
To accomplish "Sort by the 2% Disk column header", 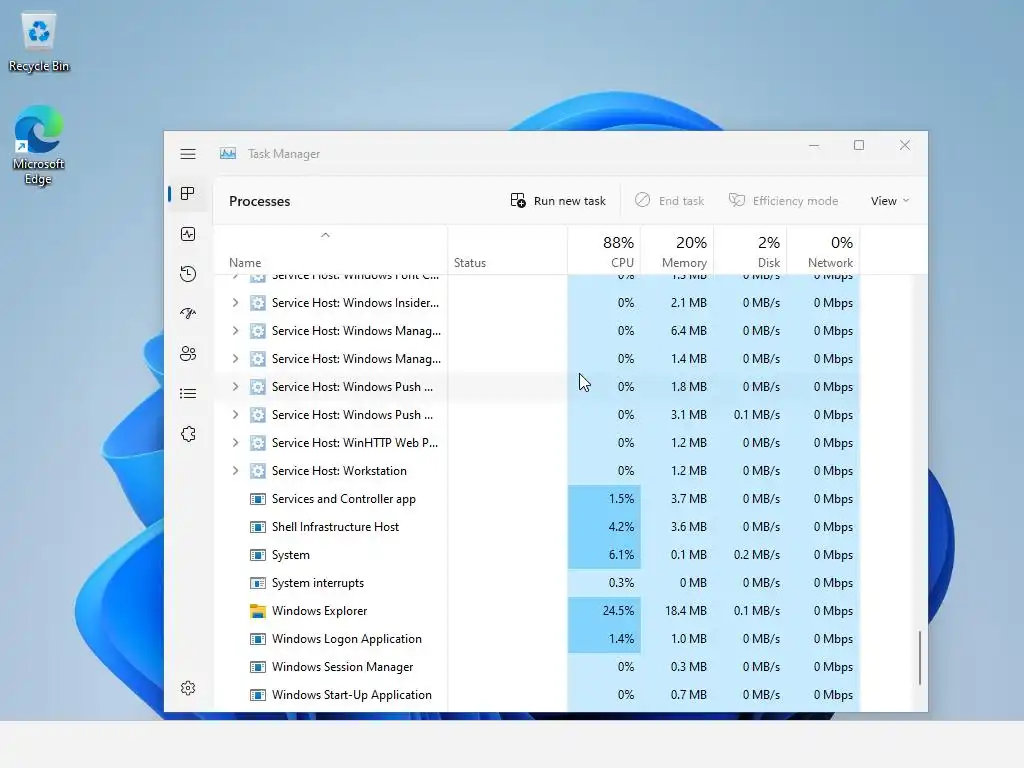I will point(750,251).
